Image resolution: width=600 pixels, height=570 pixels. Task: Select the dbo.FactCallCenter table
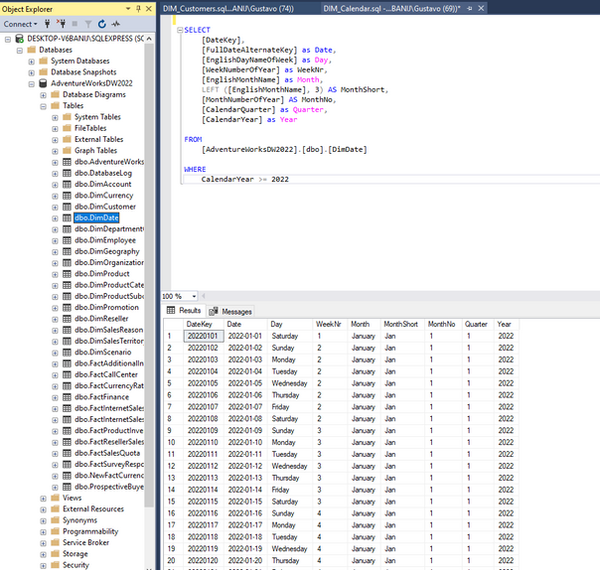(106, 375)
